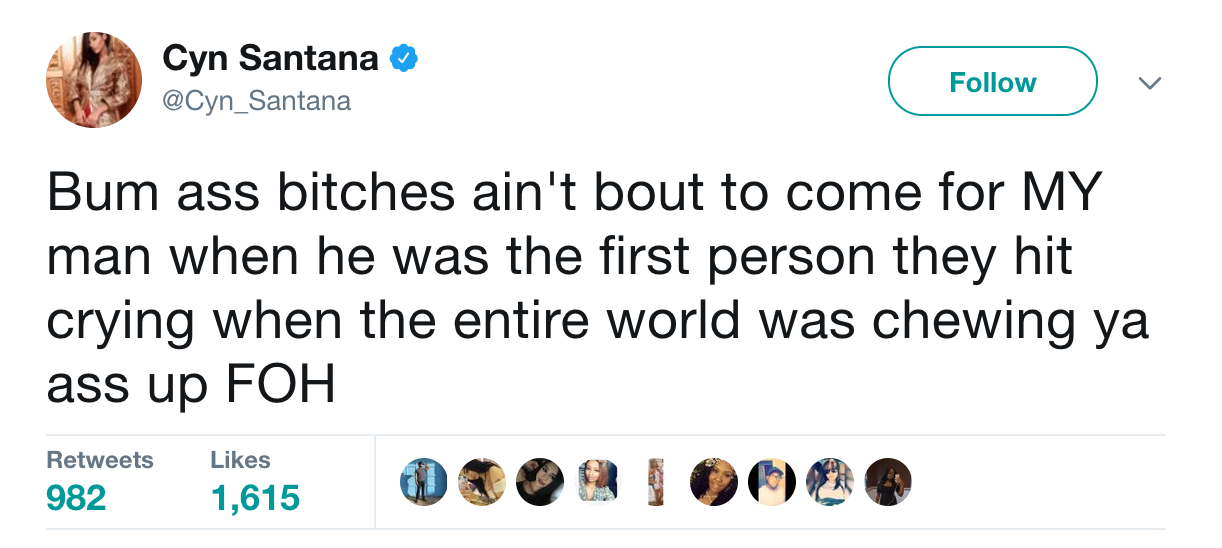Viewport: 1222px width, 548px height.
Task: Open the Cyn Santana display name link
Action: (270, 60)
